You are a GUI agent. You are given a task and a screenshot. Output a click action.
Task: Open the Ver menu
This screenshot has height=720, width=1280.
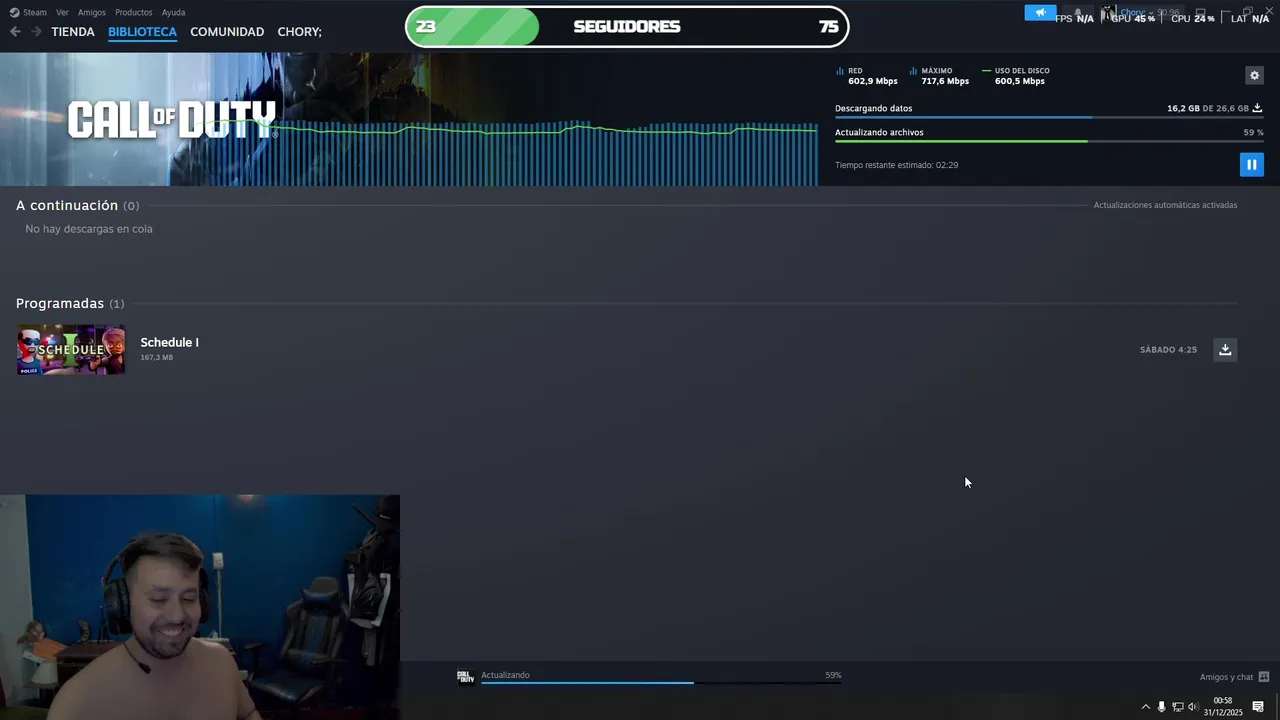[62, 12]
